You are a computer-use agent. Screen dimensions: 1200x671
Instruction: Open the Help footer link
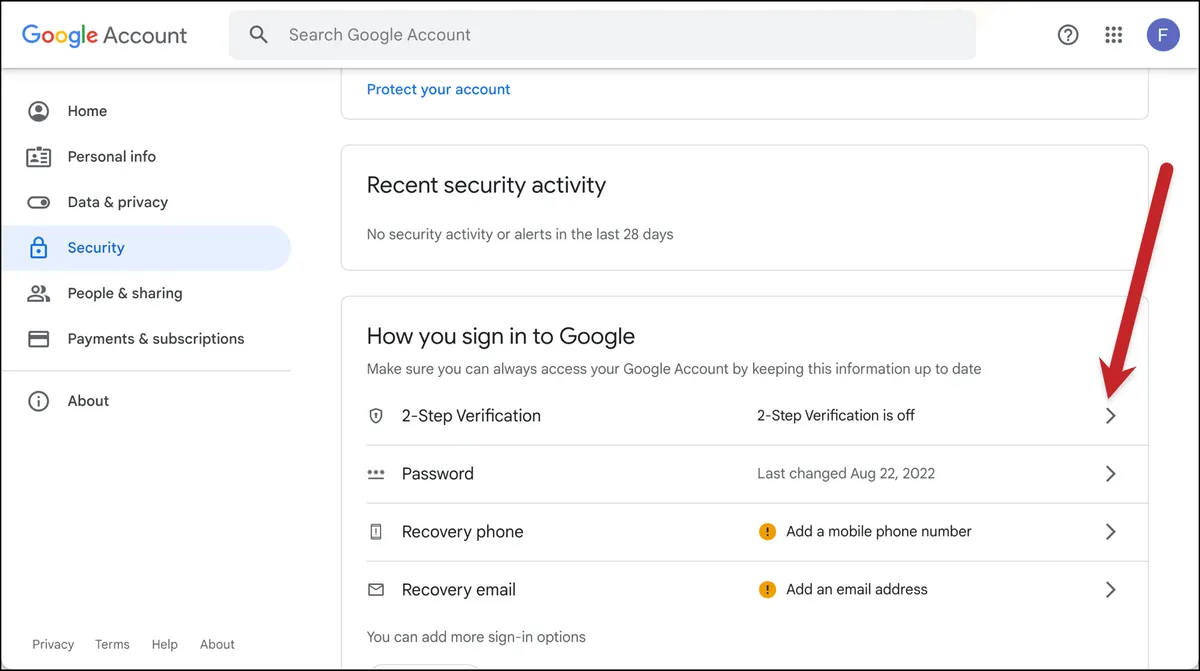(164, 645)
